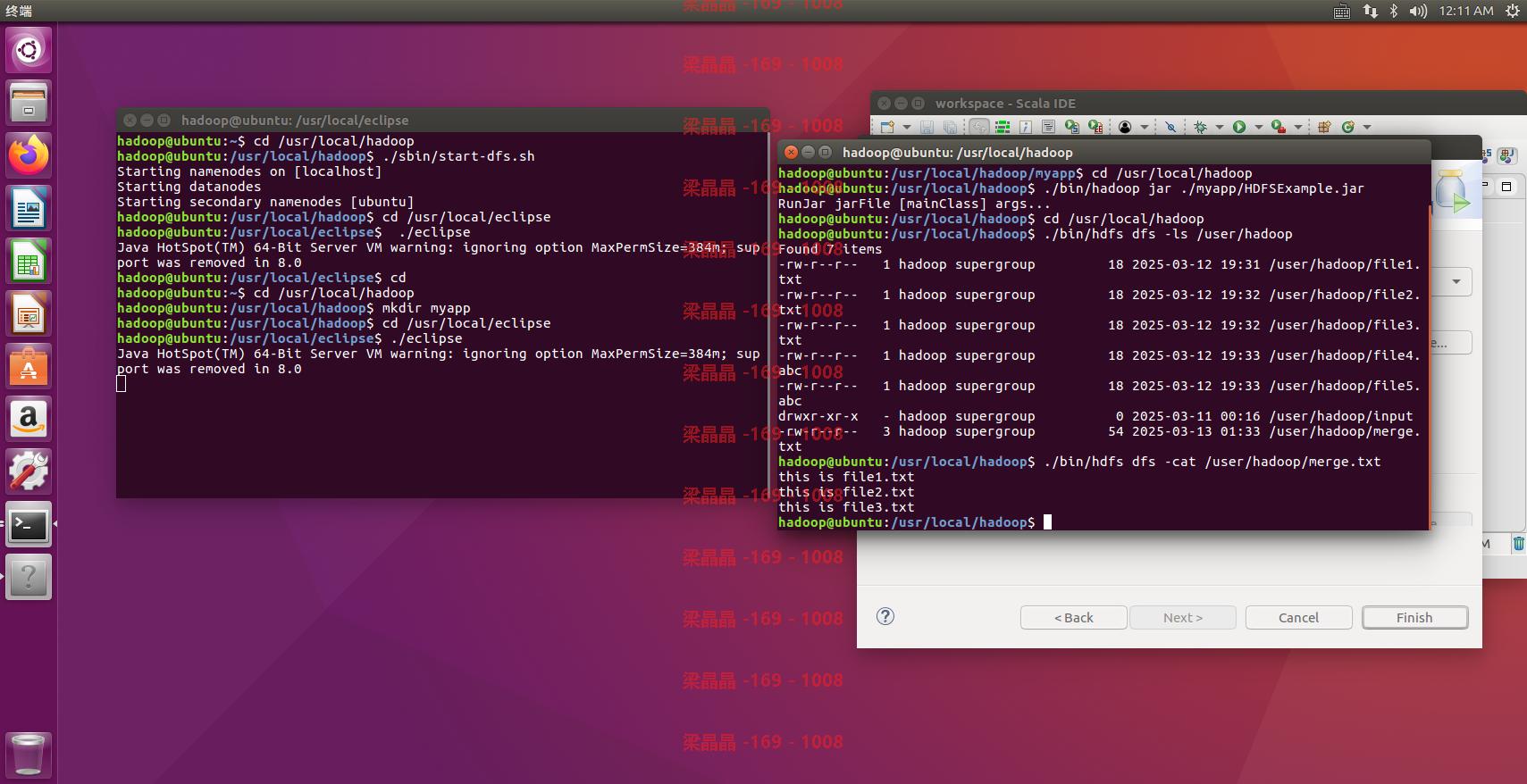Click the text page icon in Scala IDE toolbar

(x=1048, y=127)
